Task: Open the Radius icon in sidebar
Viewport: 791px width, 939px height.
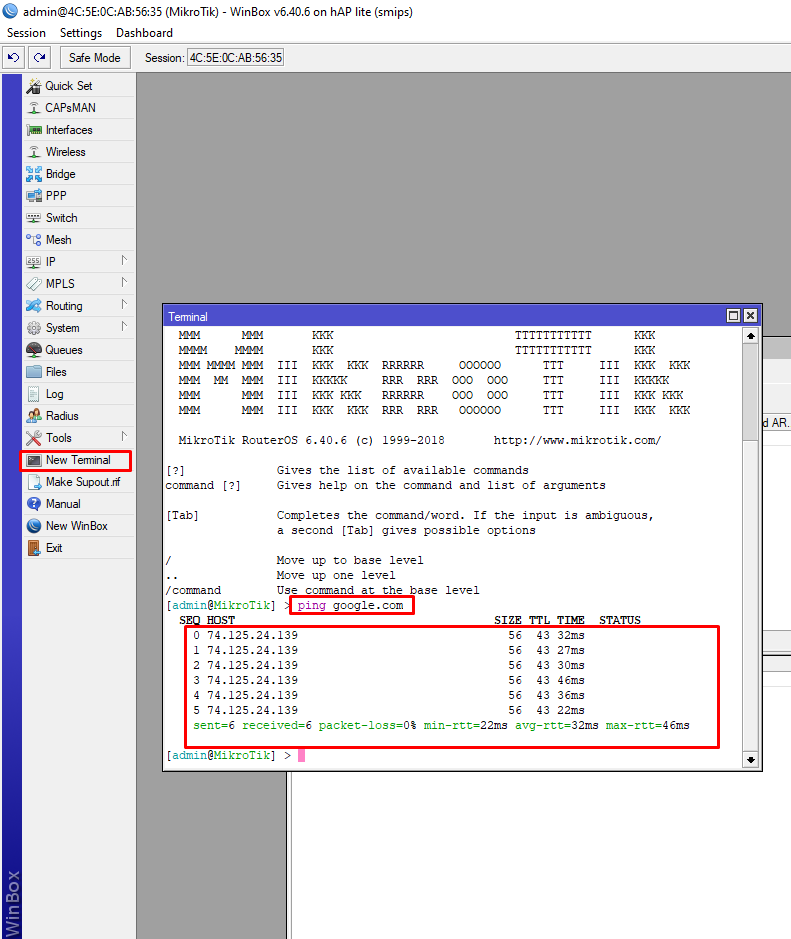Action: click(x=34, y=416)
